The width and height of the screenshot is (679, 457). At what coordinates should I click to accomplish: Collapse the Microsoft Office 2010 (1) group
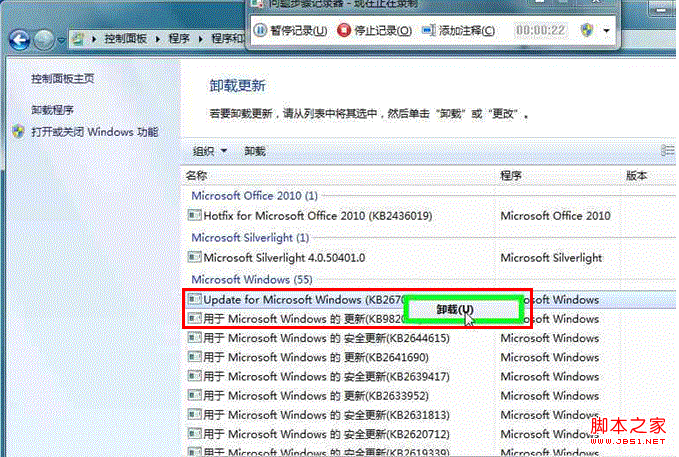click(x=255, y=195)
